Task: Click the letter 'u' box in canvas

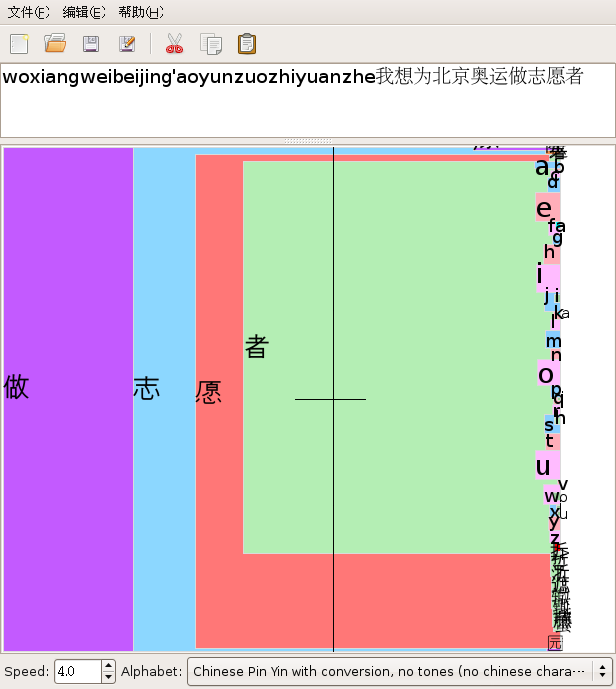Action: [x=545, y=466]
